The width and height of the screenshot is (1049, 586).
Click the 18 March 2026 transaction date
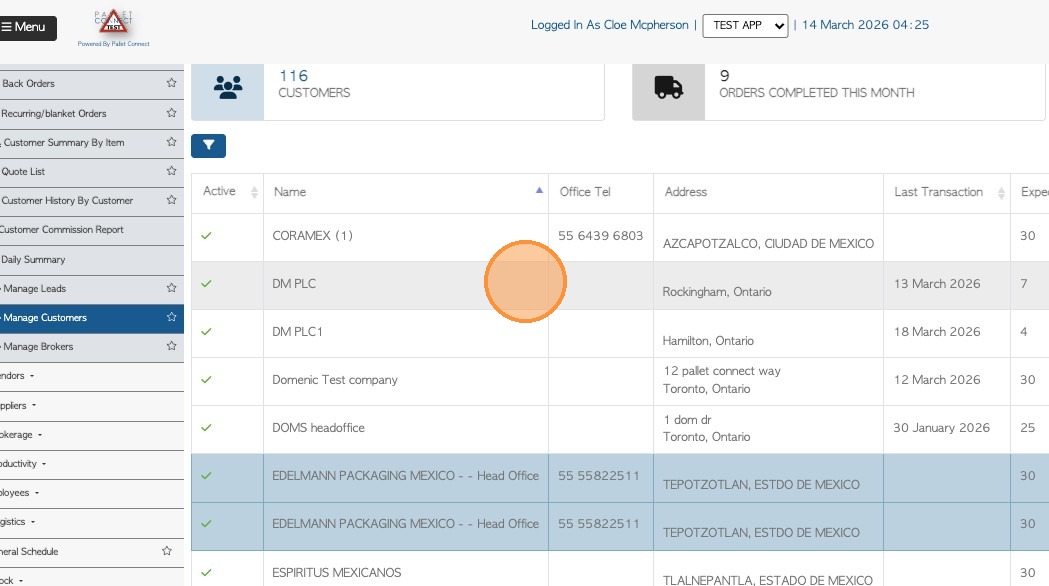(x=937, y=332)
